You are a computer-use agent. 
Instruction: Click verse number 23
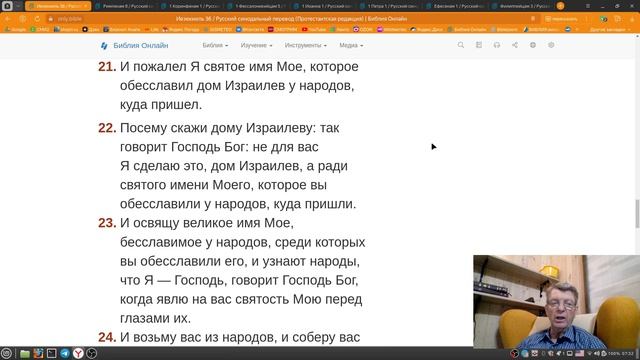[x=107, y=223]
